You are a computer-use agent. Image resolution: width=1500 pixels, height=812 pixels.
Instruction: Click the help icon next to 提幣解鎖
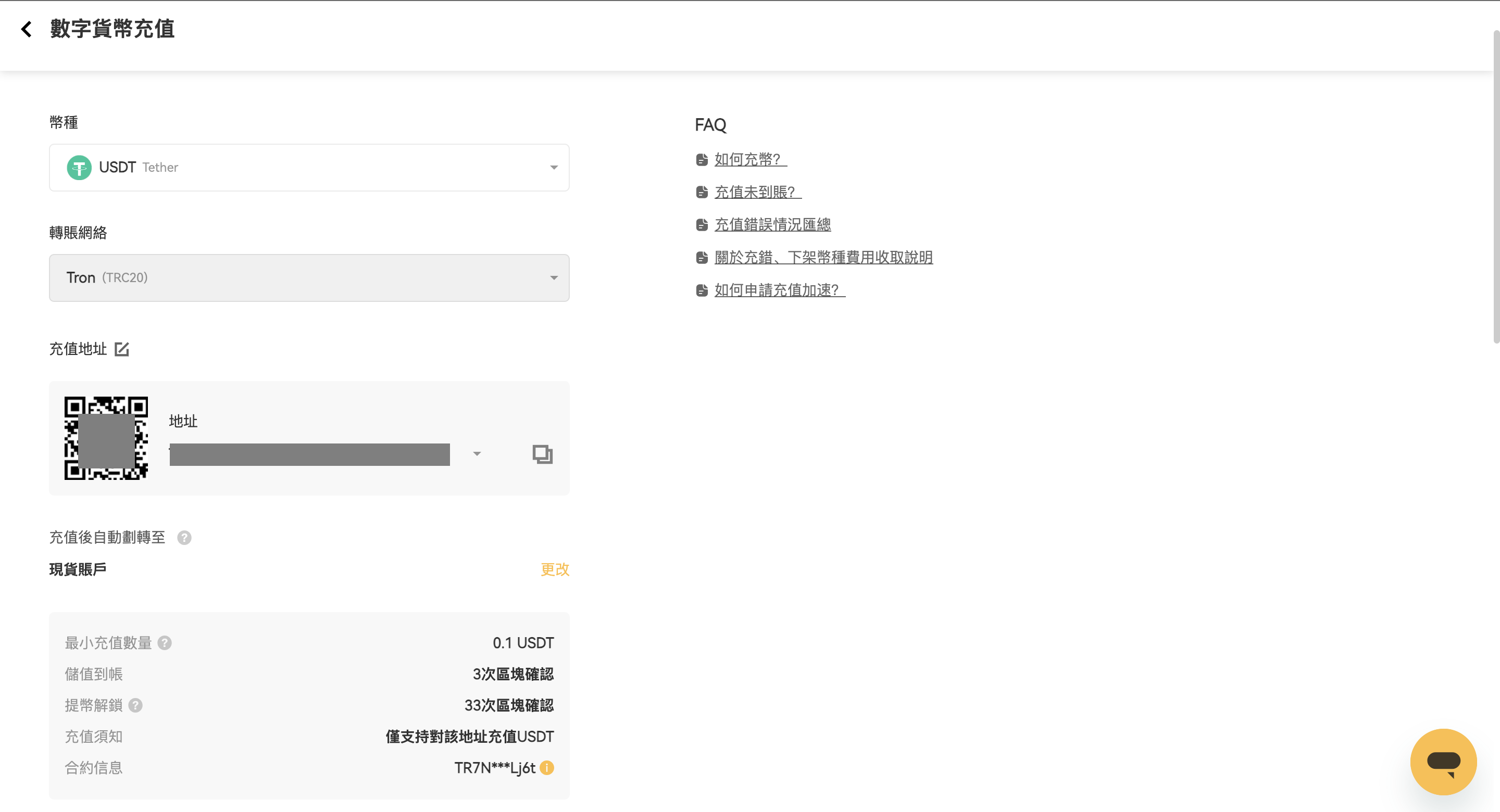click(135, 705)
